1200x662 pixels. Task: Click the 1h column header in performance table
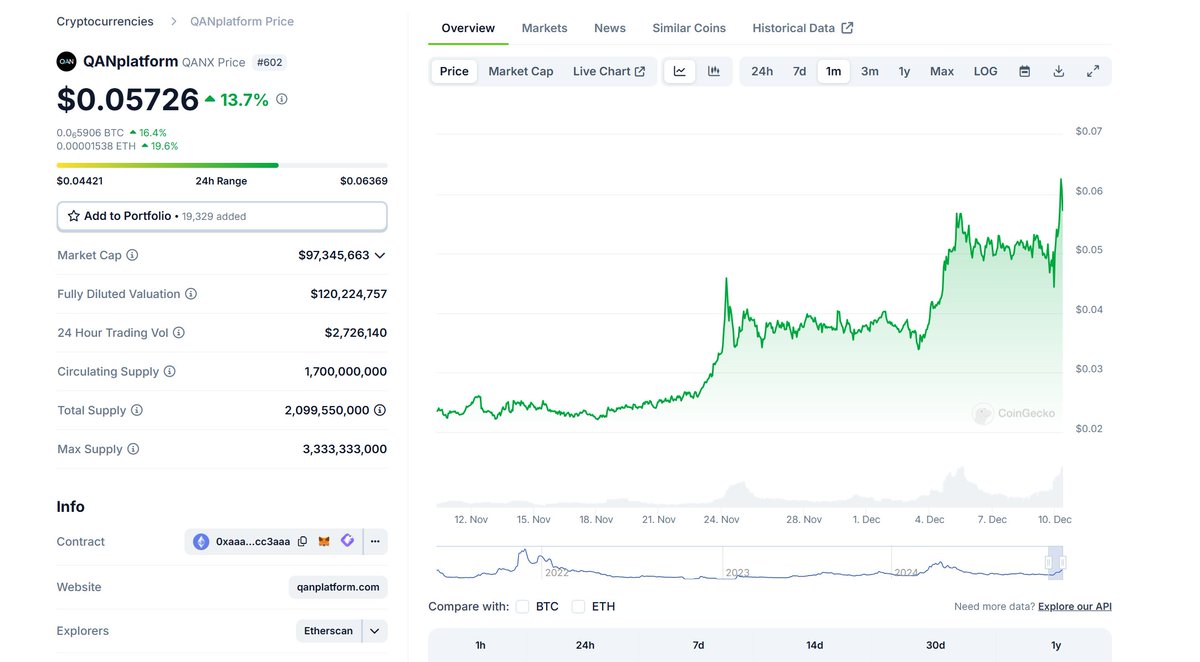480,645
